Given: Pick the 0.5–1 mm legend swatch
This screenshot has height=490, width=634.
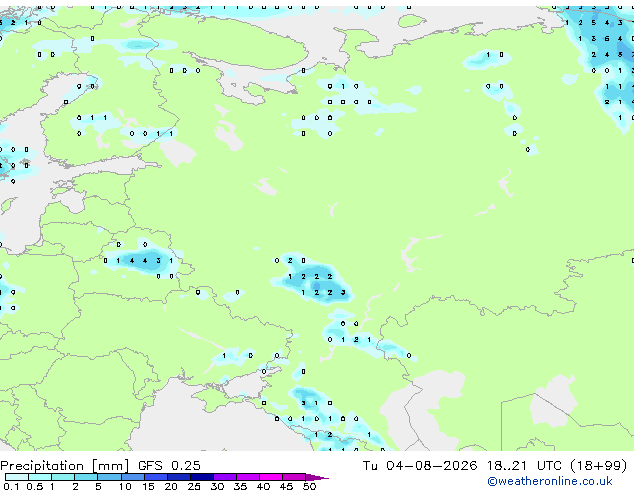Looking at the screenshot, I should tap(40, 477).
